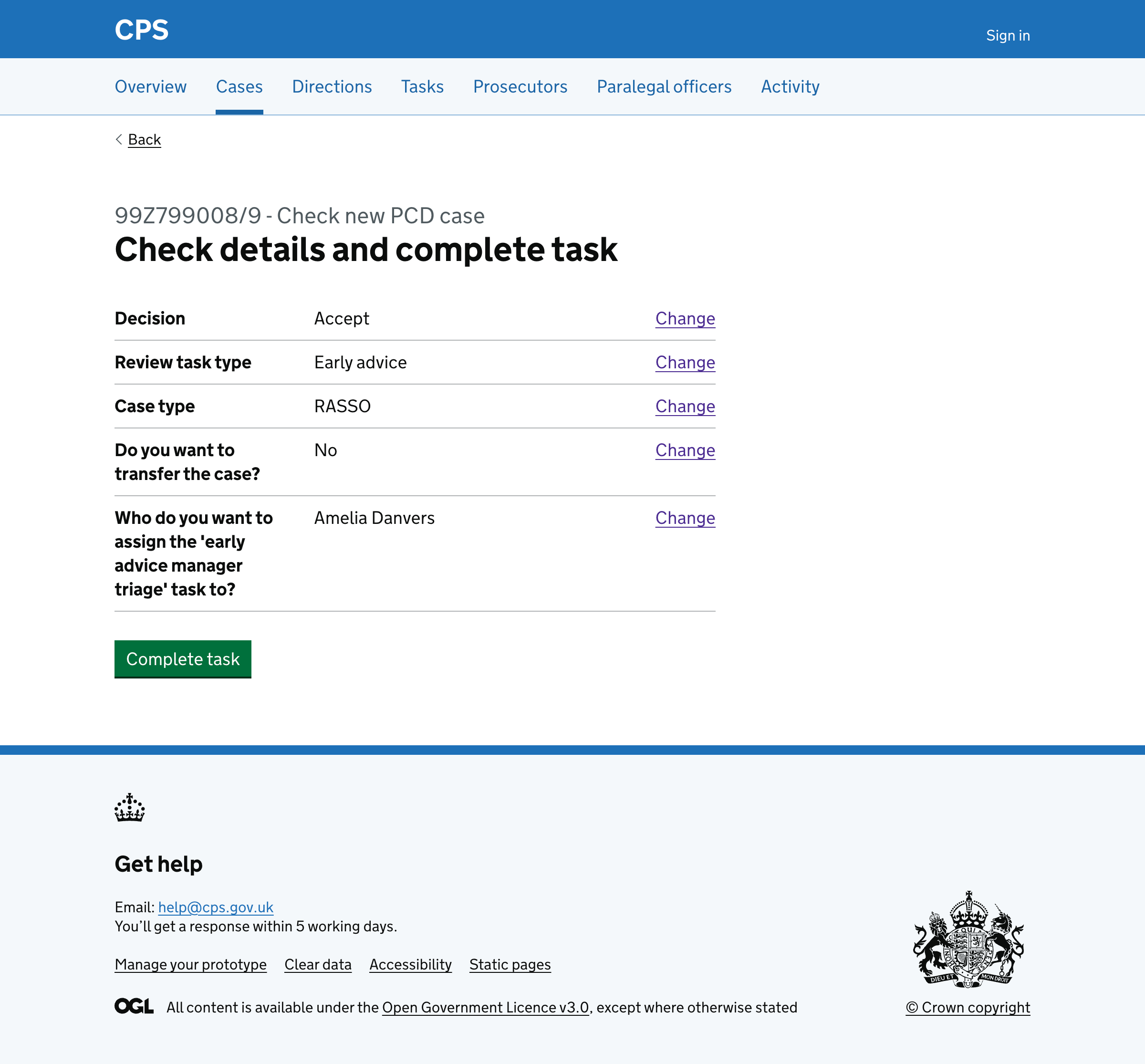Switch to the Activity tab

[x=790, y=86]
